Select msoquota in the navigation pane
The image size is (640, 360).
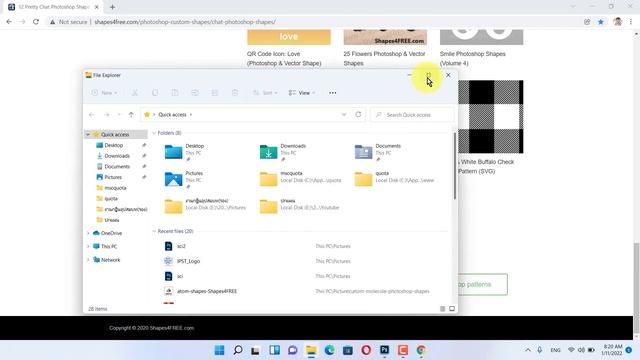tap(115, 188)
